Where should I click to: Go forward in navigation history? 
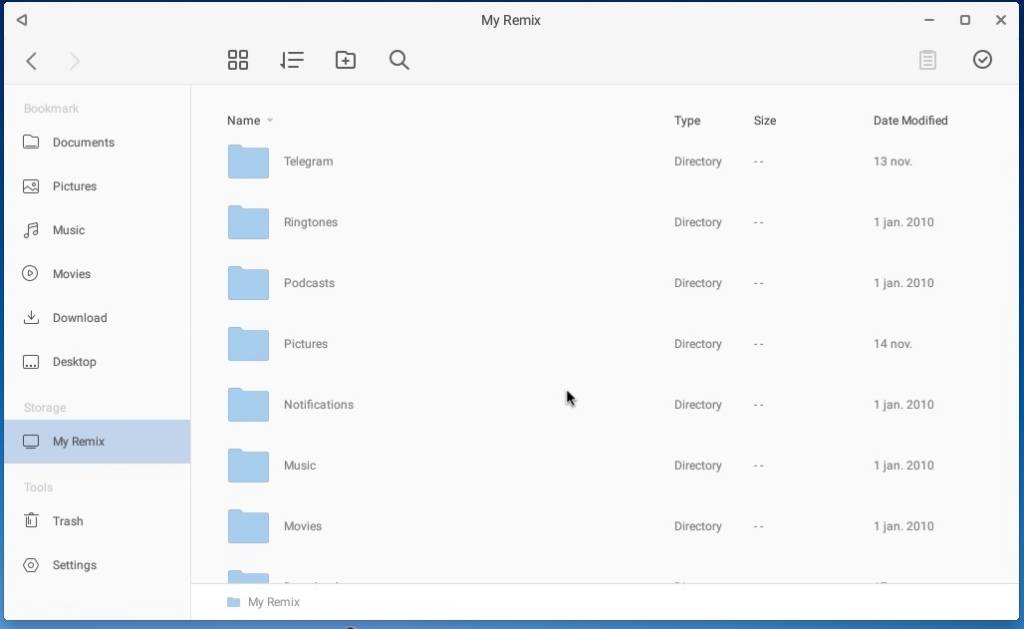[75, 60]
